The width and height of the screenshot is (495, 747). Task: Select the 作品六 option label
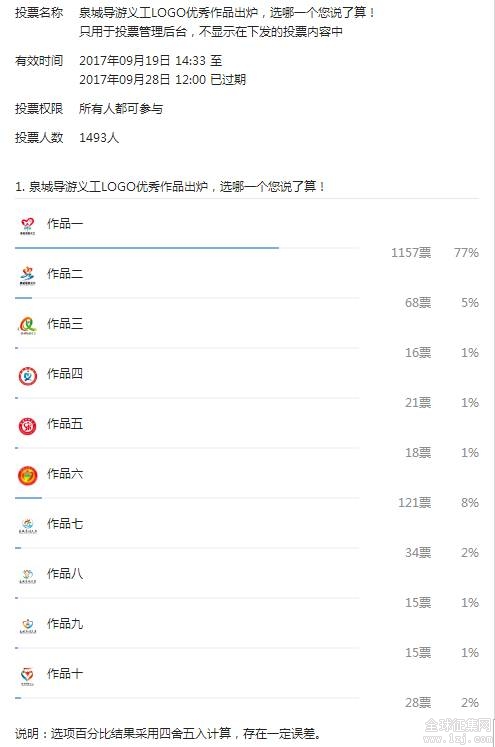(65, 473)
